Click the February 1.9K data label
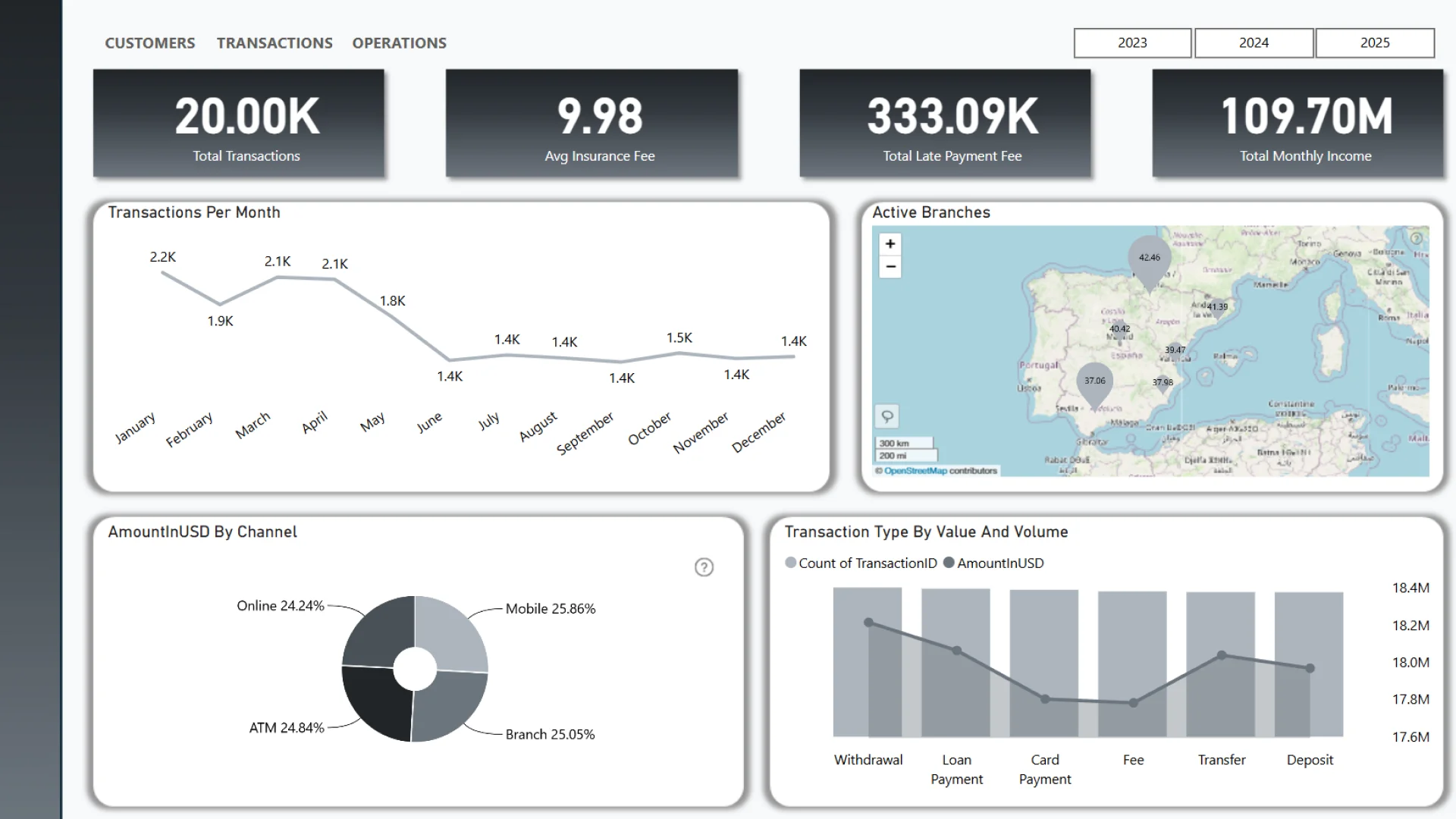The height and width of the screenshot is (819, 1456). (220, 322)
